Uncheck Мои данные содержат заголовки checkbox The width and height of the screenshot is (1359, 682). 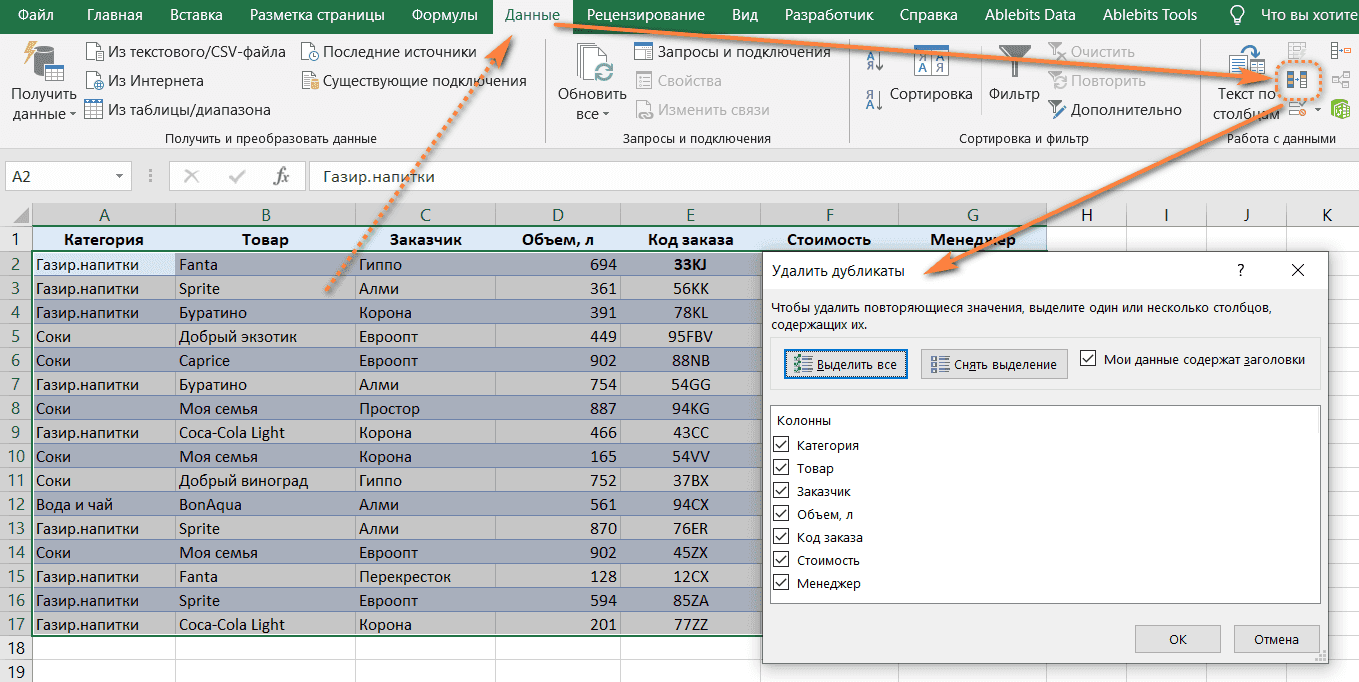tap(1088, 359)
